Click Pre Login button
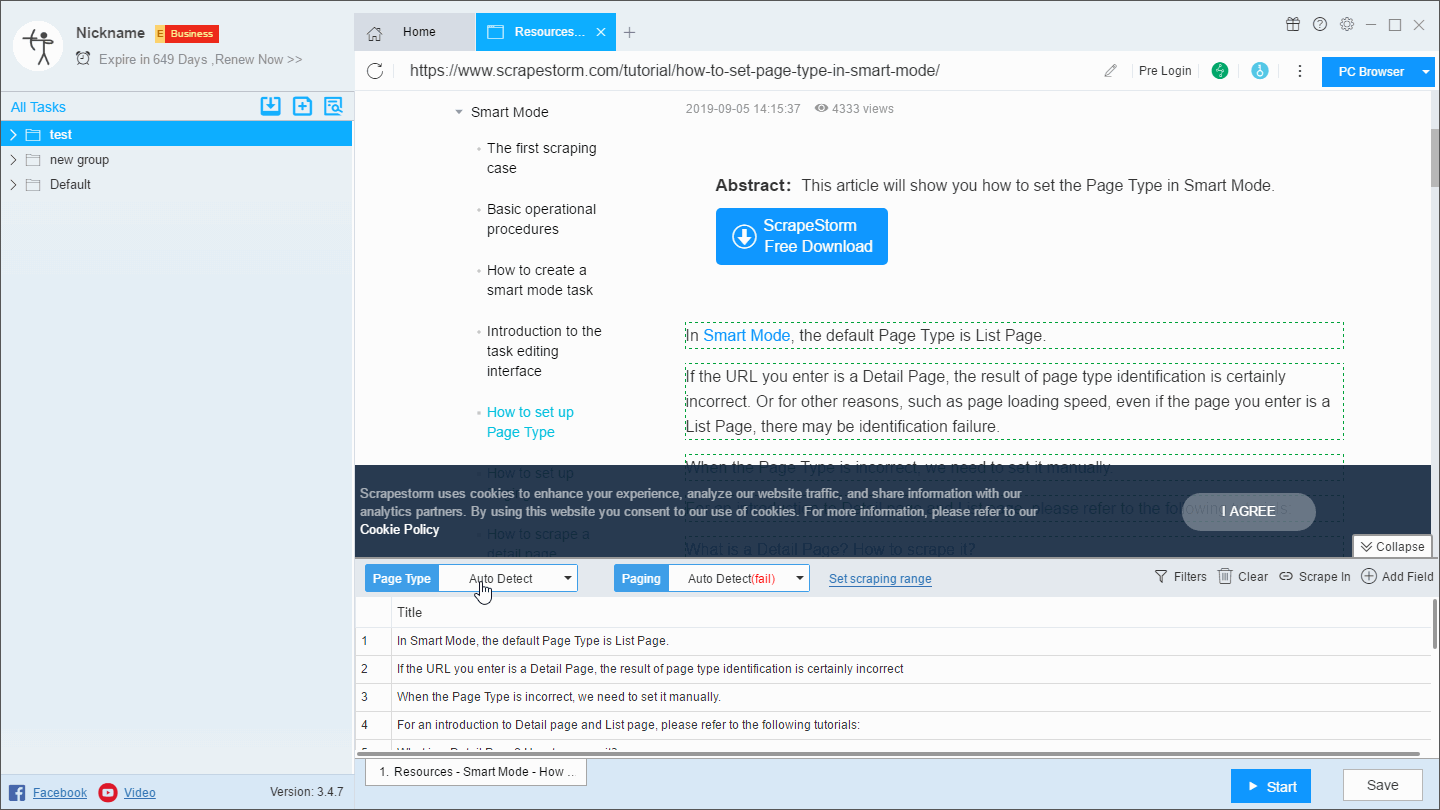The height and width of the screenshot is (810, 1440). point(1165,71)
